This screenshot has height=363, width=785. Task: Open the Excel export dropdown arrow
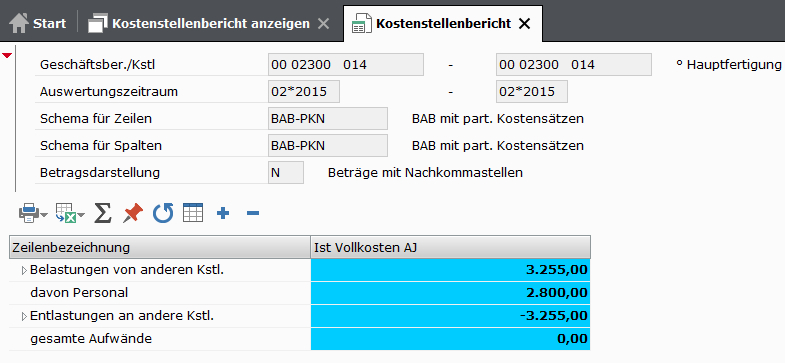click(81, 215)
